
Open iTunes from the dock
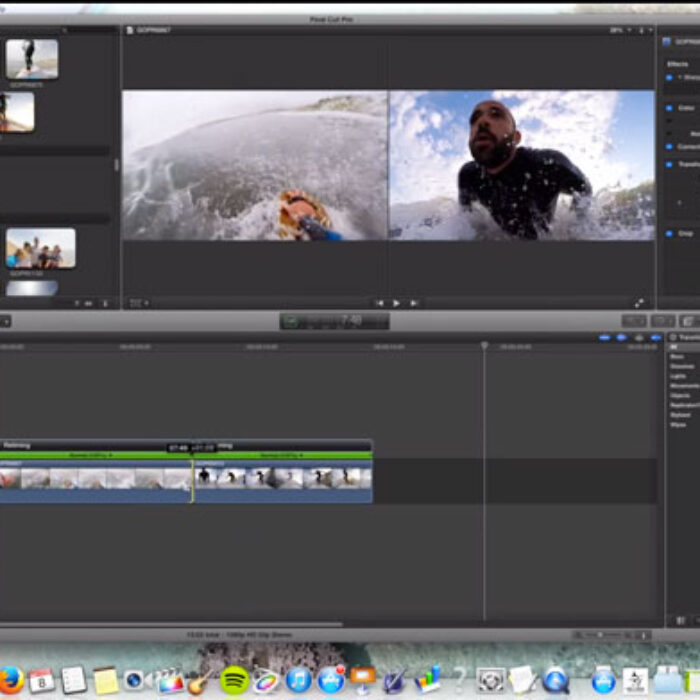(298, 680)
